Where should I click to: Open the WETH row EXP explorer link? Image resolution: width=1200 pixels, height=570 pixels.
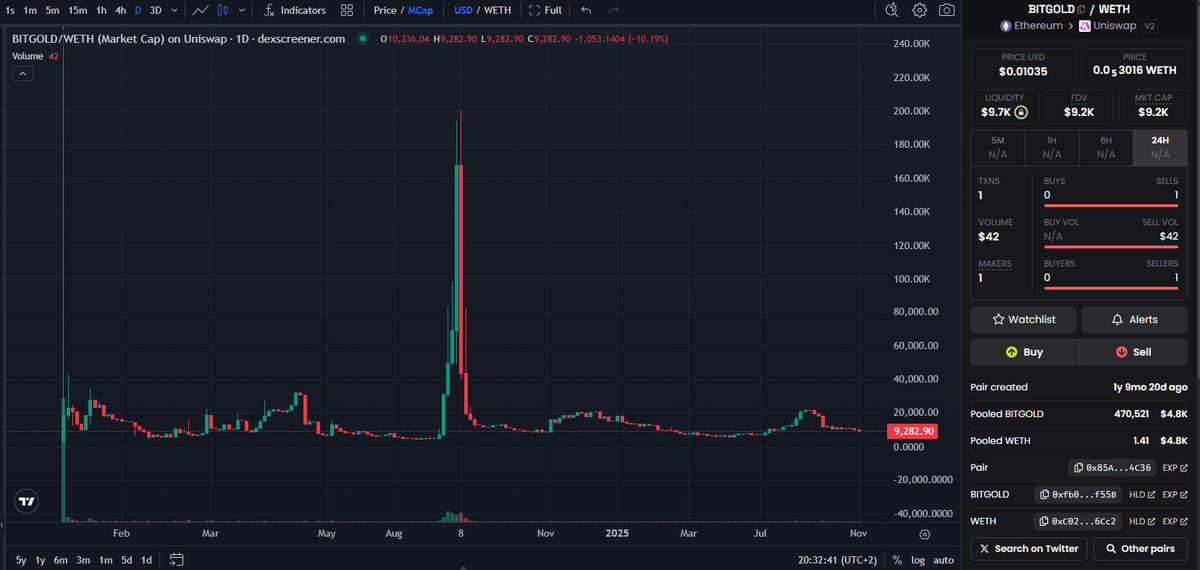click(x=1175, y=521)
